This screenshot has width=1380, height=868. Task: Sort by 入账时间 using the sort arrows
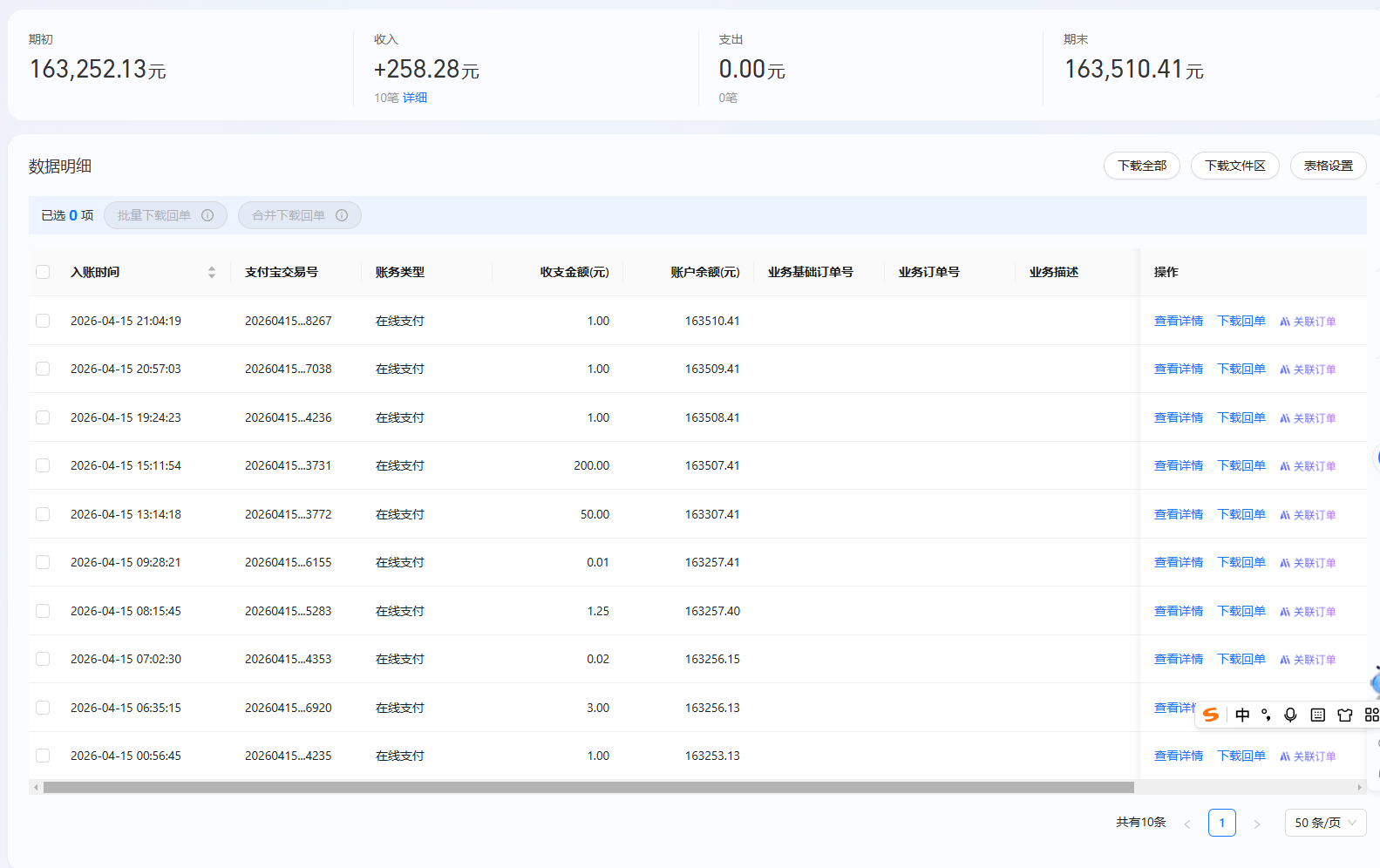212,272
